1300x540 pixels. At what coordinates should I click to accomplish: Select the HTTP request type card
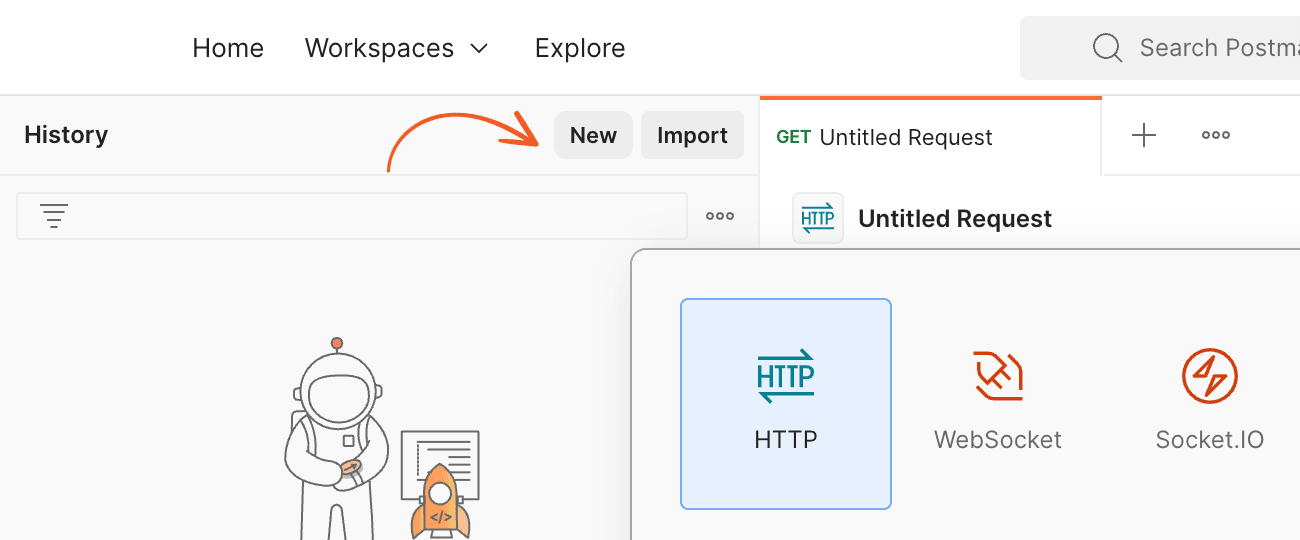[786, 404]
